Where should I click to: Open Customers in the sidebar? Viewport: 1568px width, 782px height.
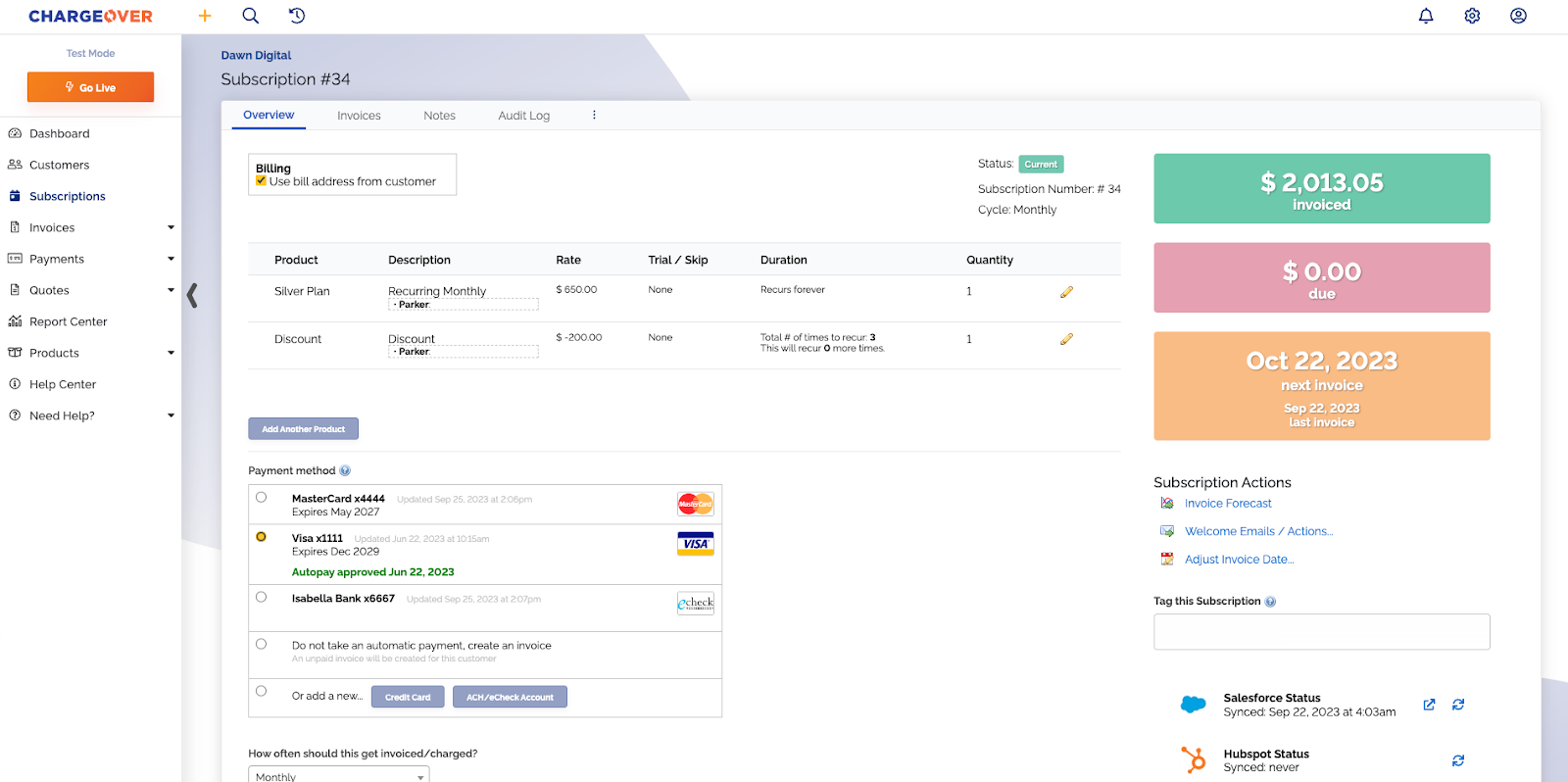point(59,165)
